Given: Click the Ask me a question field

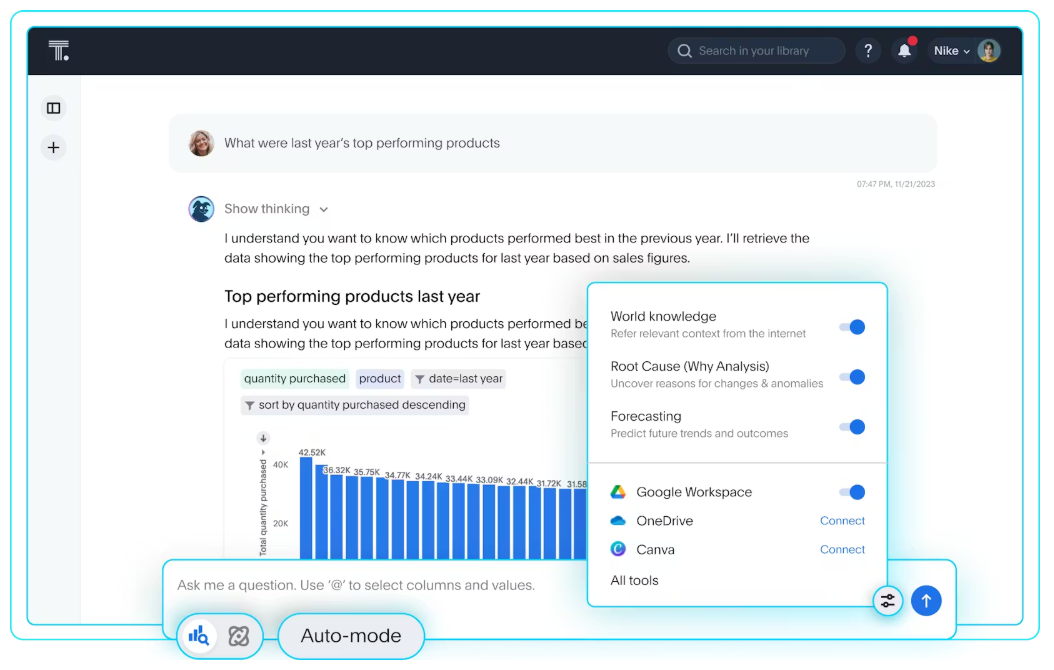Looking at the screenshot, I should 370,585.
